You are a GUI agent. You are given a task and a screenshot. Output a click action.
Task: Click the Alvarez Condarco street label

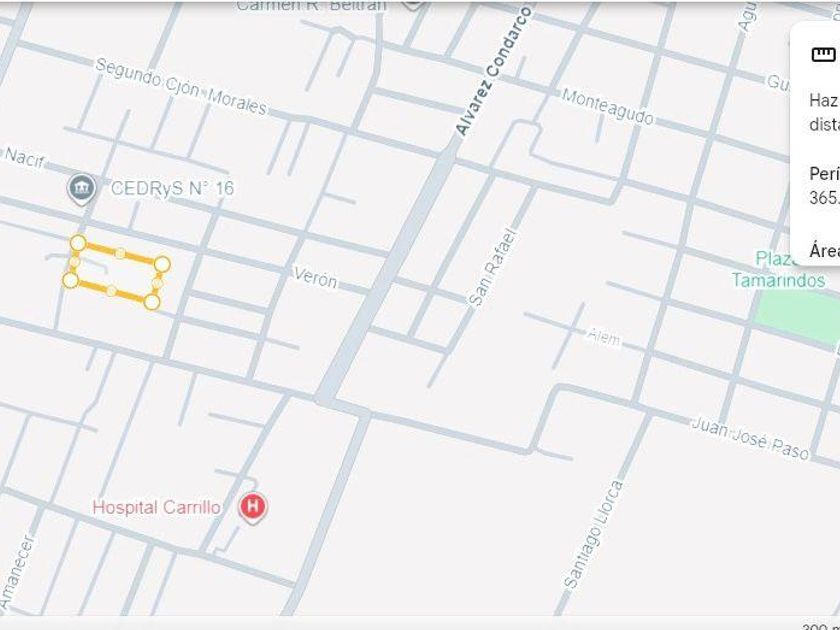click(493, 72)
